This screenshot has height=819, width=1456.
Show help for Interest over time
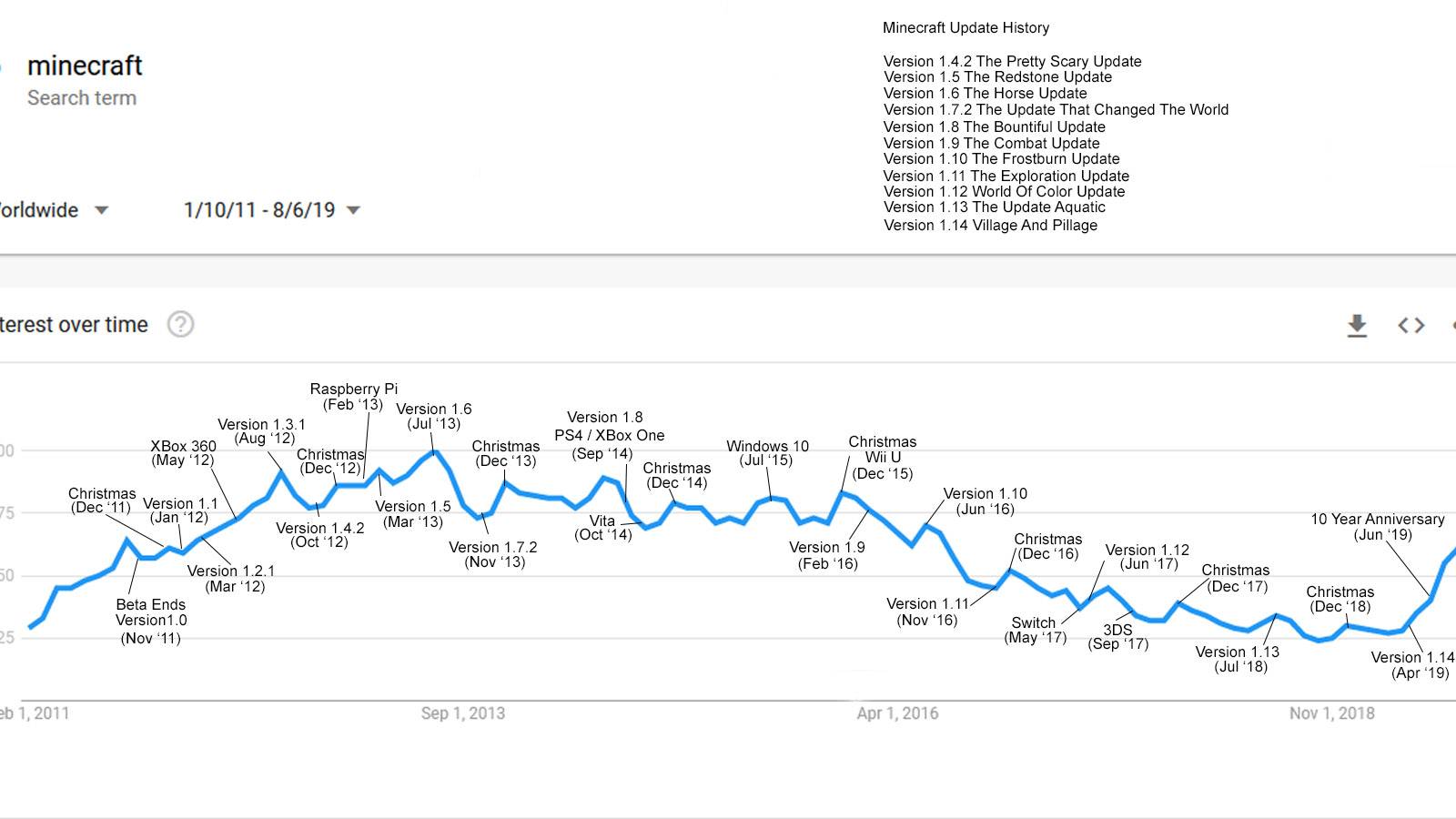tap(180, 324)
